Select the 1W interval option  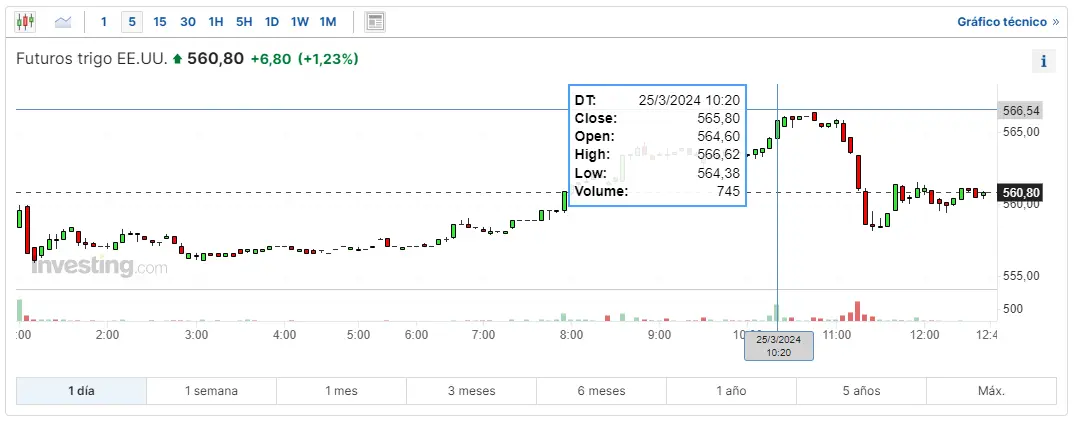pyautogui.click(x=300, y=21)
